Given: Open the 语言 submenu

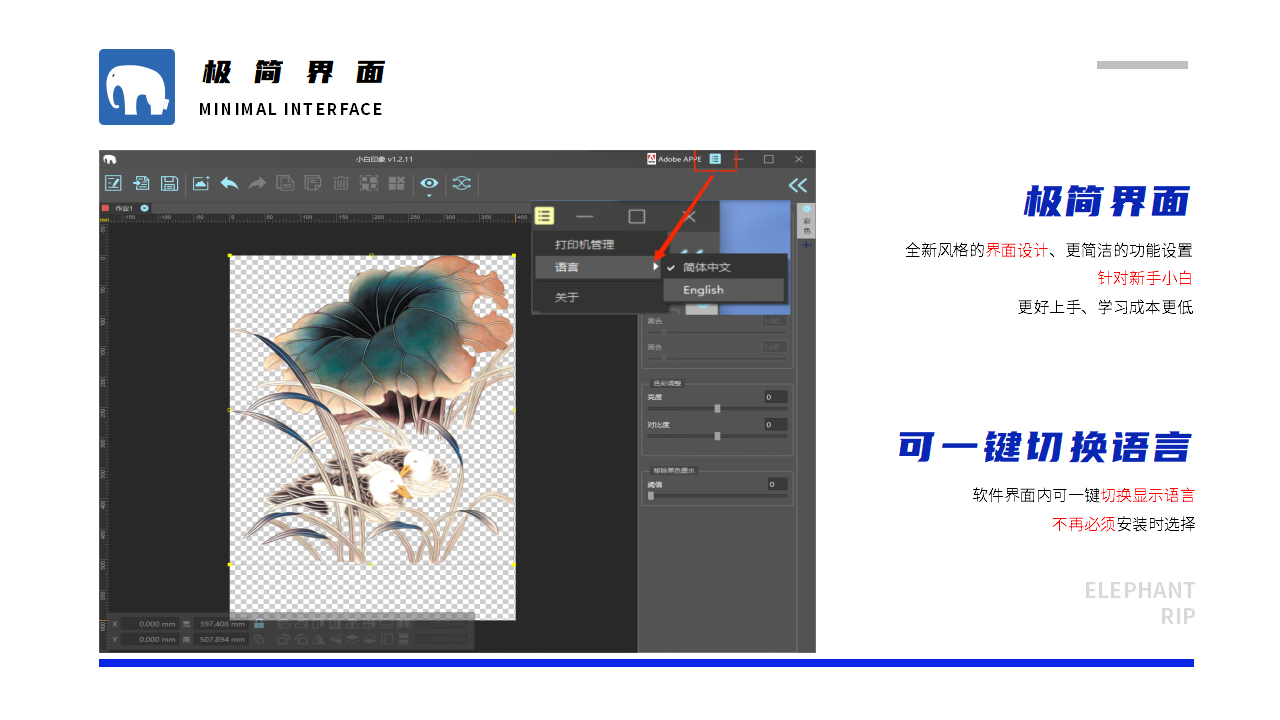Looking at the screenshot, I should pos(598,267).
